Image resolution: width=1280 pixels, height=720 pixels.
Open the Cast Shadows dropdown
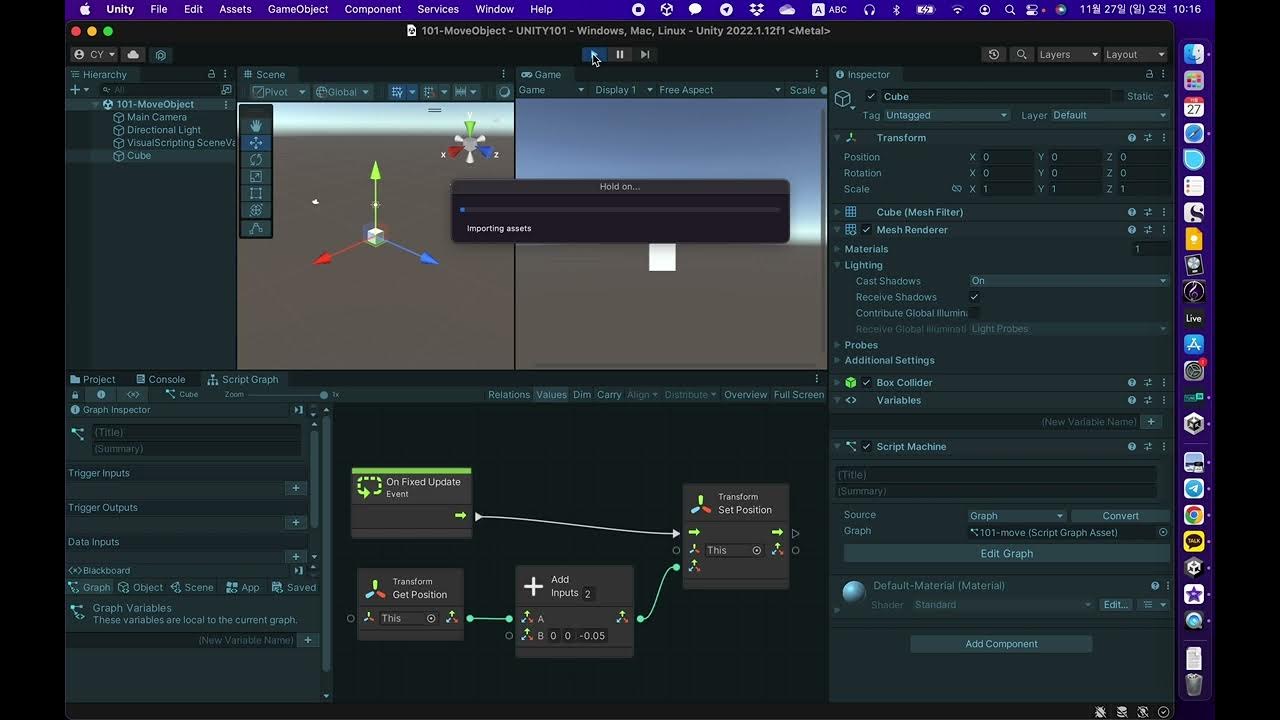(1069, 281)
